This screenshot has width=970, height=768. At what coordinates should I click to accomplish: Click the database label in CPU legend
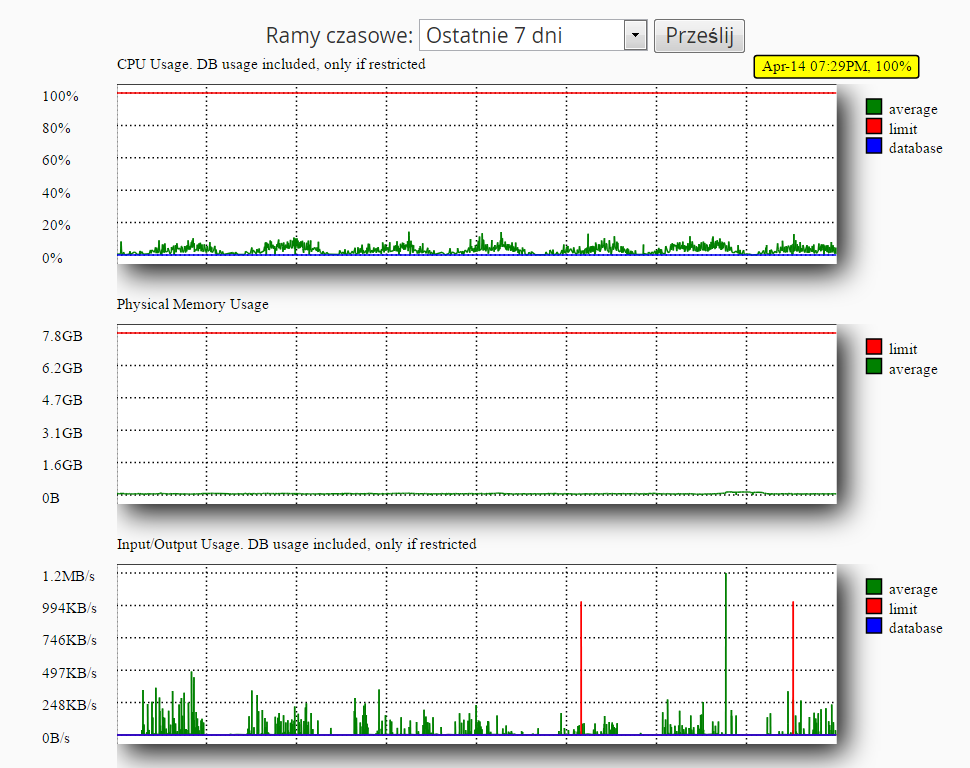tap(916, 149)
